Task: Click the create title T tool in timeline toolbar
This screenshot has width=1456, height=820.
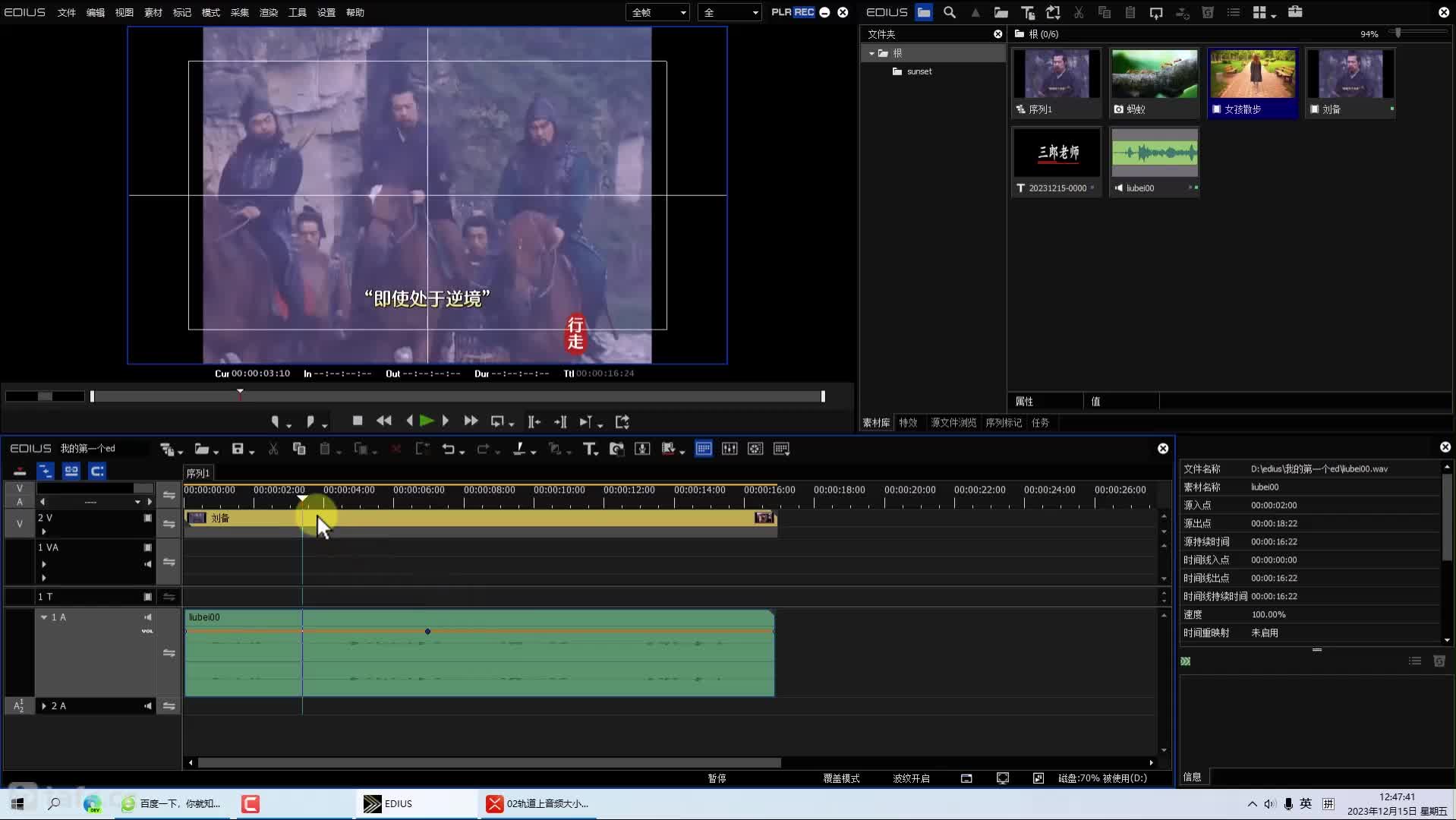Action: pos(590,449)
